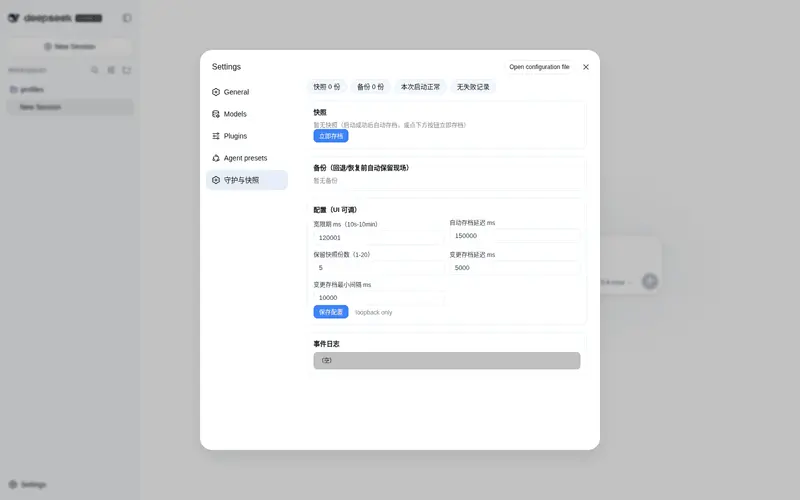Click the search icon in background sidebar
This screenshot has width=800, height=500.
(x=94, y=70)
